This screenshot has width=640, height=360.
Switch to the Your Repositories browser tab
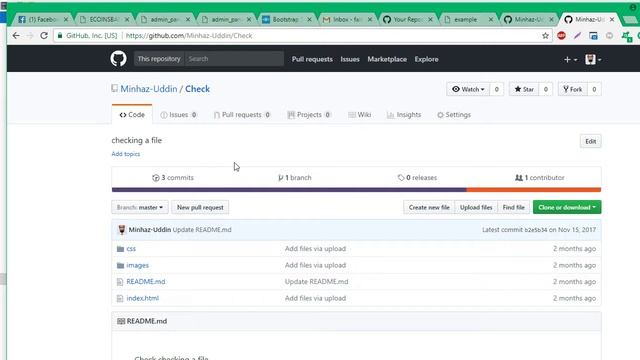[407, 19]
